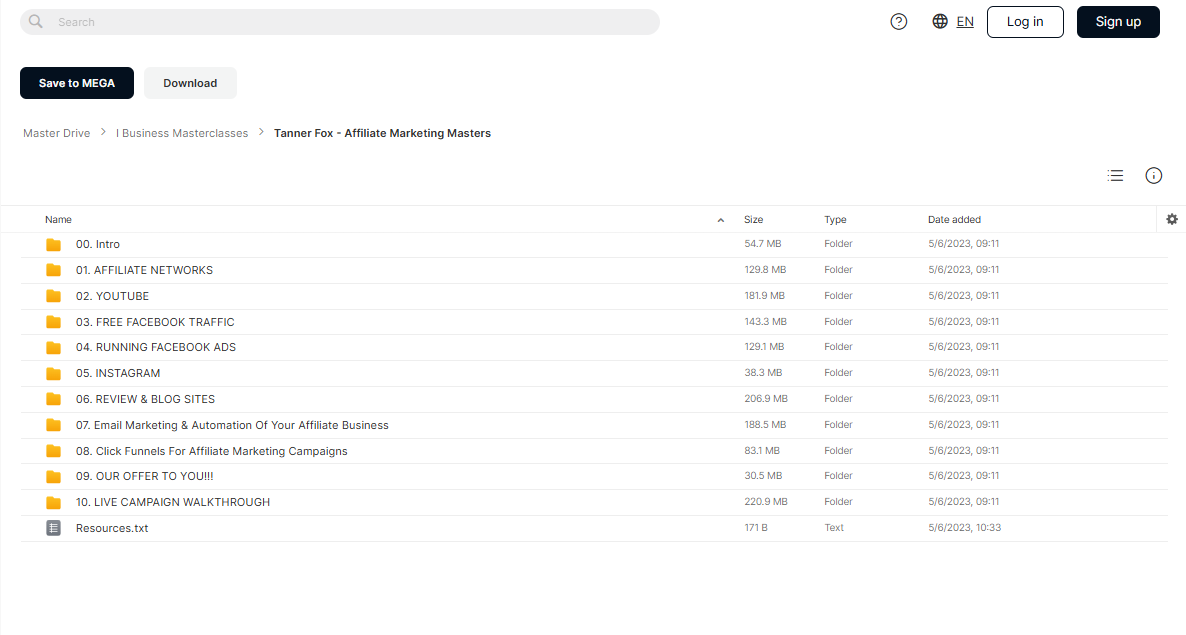Click folder icon for 01. AFFILIATE NETWORKS
The width and height of the screenshot is (1186, 635).
[53, 270]
